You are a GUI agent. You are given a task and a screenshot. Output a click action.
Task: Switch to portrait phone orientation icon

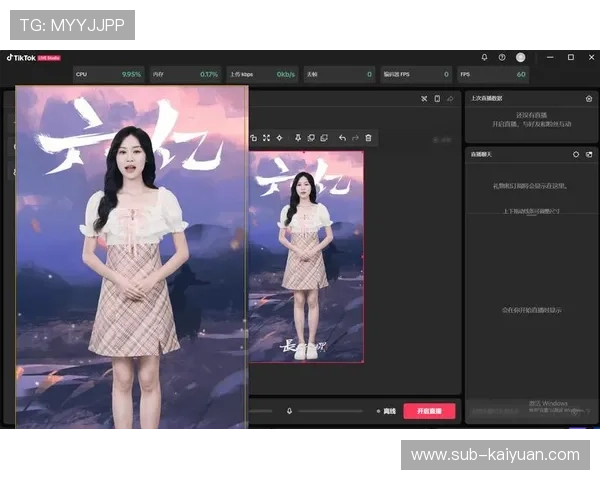click(437, 99)
